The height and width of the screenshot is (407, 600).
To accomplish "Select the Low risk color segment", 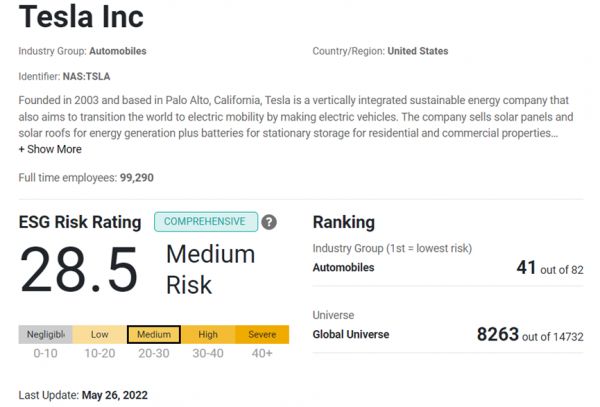I will click(99, 334).
